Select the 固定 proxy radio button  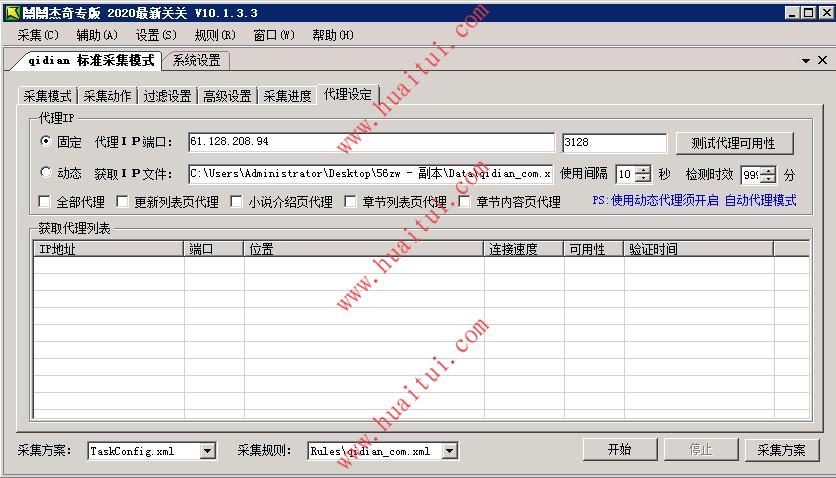point(46,141)
